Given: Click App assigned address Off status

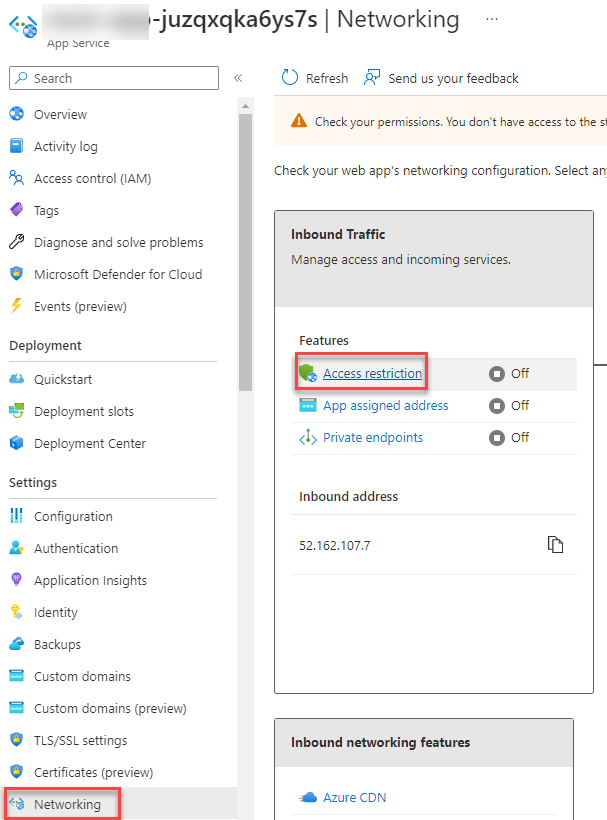Looking at the screenshot, I should pos(509,405).
